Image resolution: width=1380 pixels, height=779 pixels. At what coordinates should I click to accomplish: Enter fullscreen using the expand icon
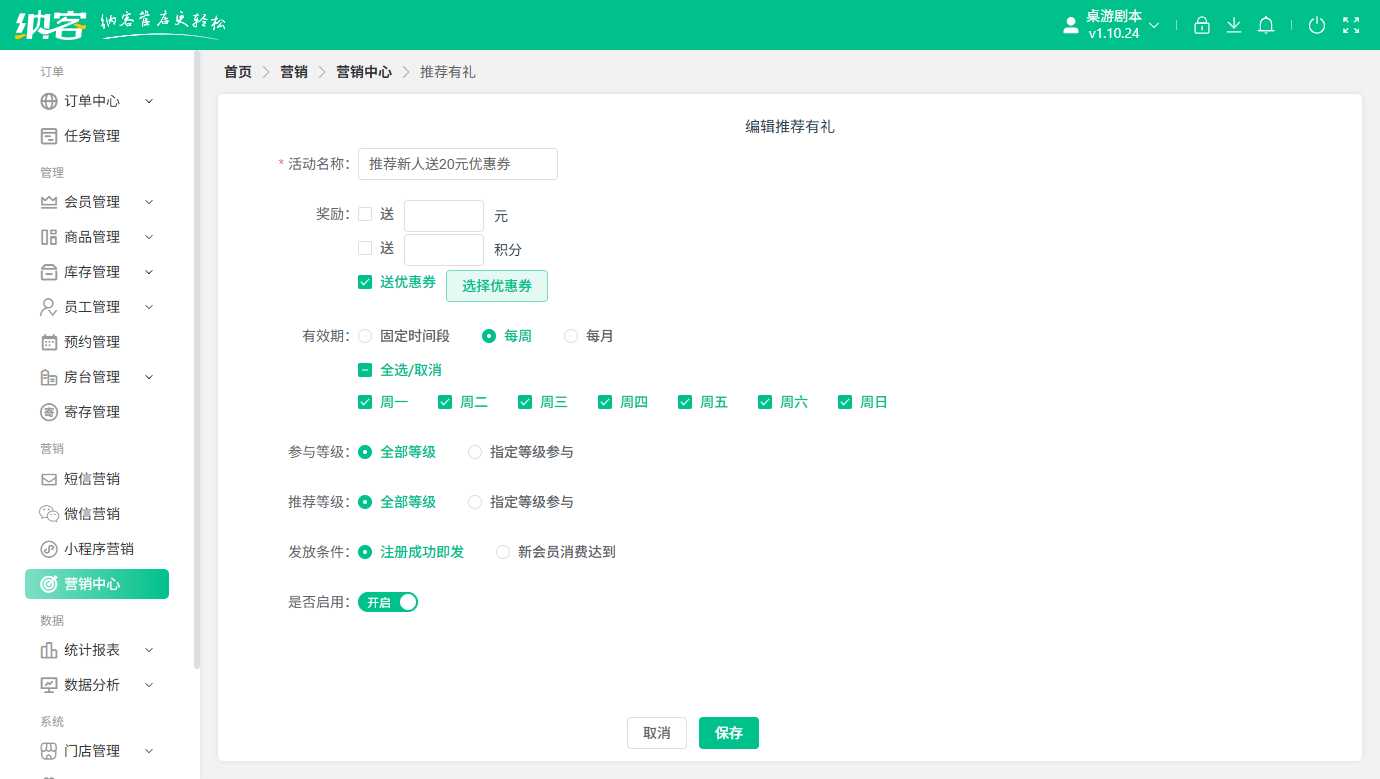click(1349, 25)
